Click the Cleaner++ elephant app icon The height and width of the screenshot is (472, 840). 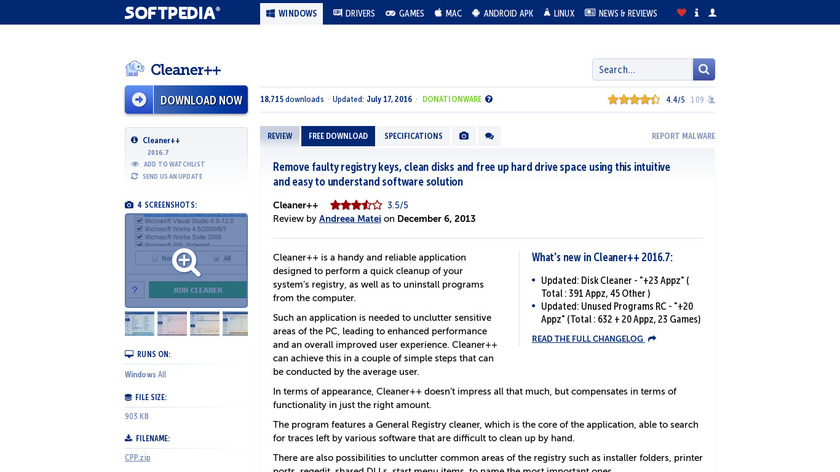[x=134, y=69]
